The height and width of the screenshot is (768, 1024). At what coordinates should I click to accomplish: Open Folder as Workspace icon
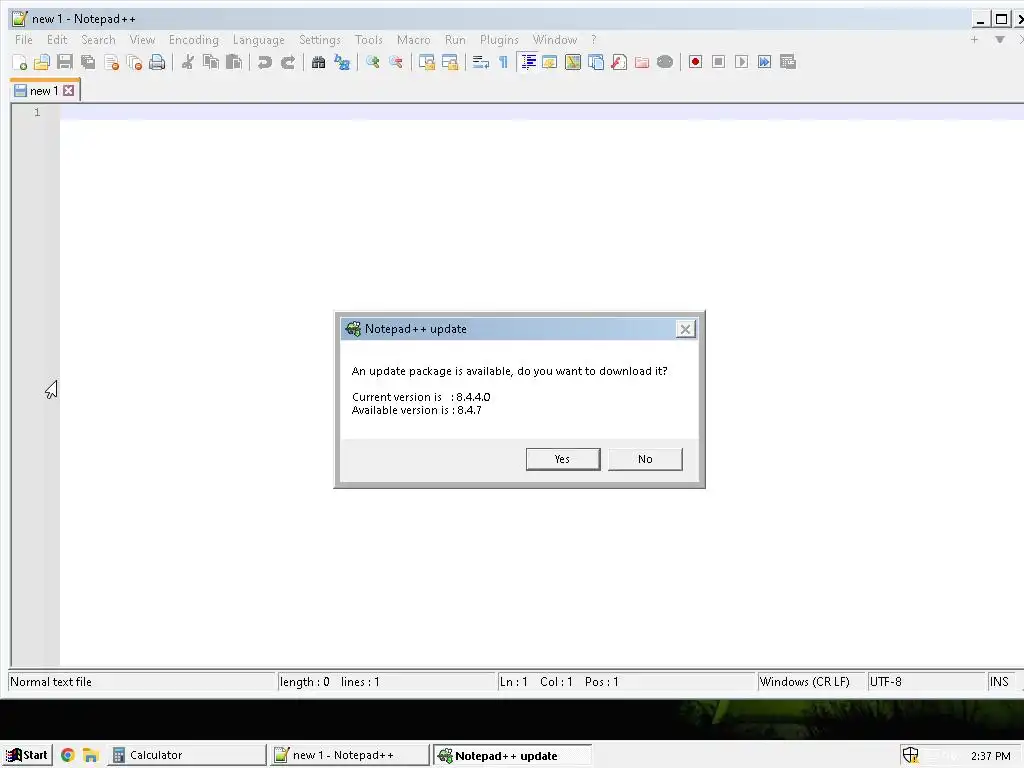[642, 62]
